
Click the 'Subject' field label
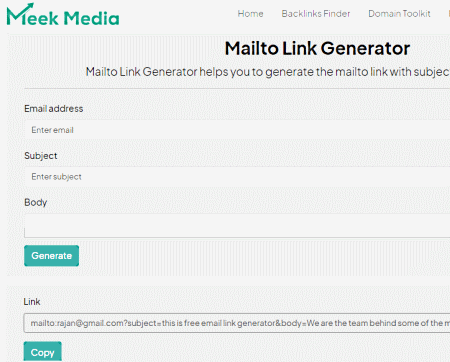[x=41, y=156]
